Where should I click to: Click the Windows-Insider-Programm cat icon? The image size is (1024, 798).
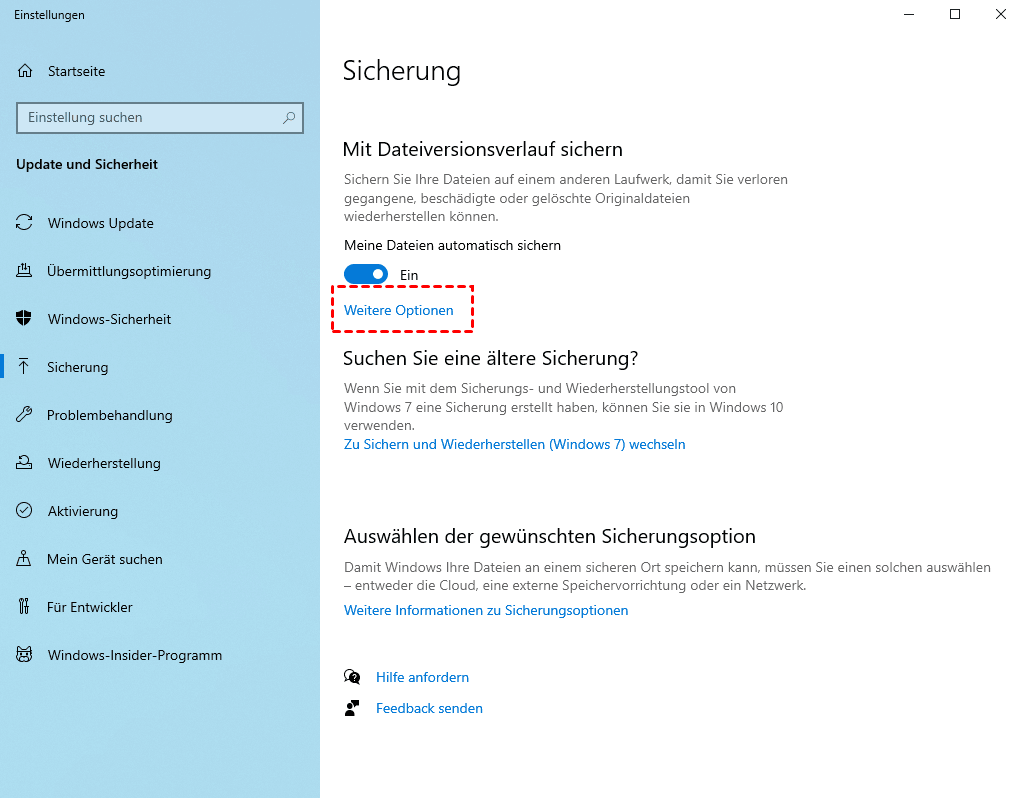[x=25, y=655]
